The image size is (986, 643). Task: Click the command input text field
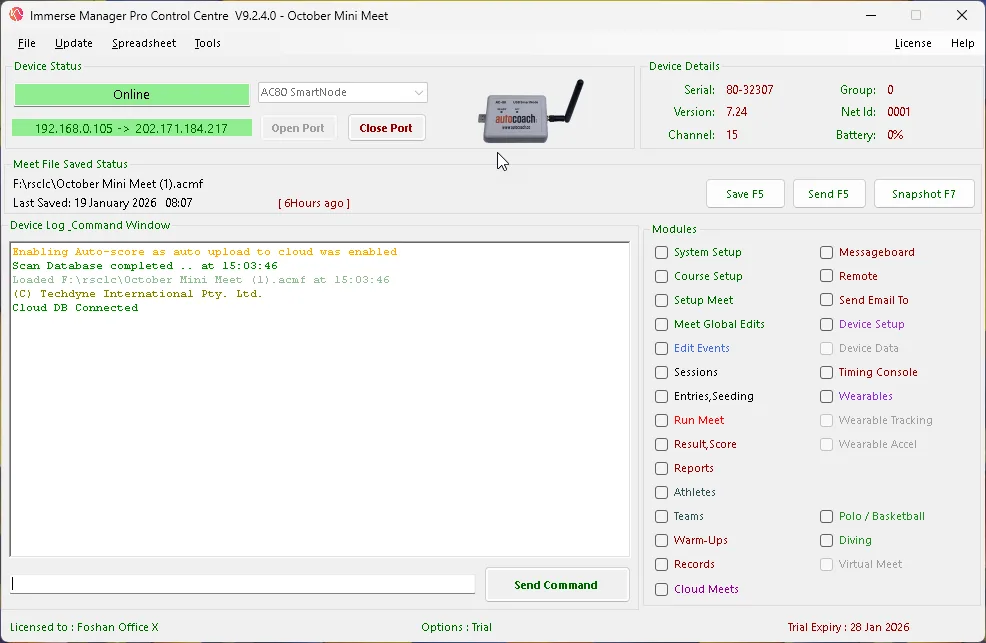coord(243,584)
